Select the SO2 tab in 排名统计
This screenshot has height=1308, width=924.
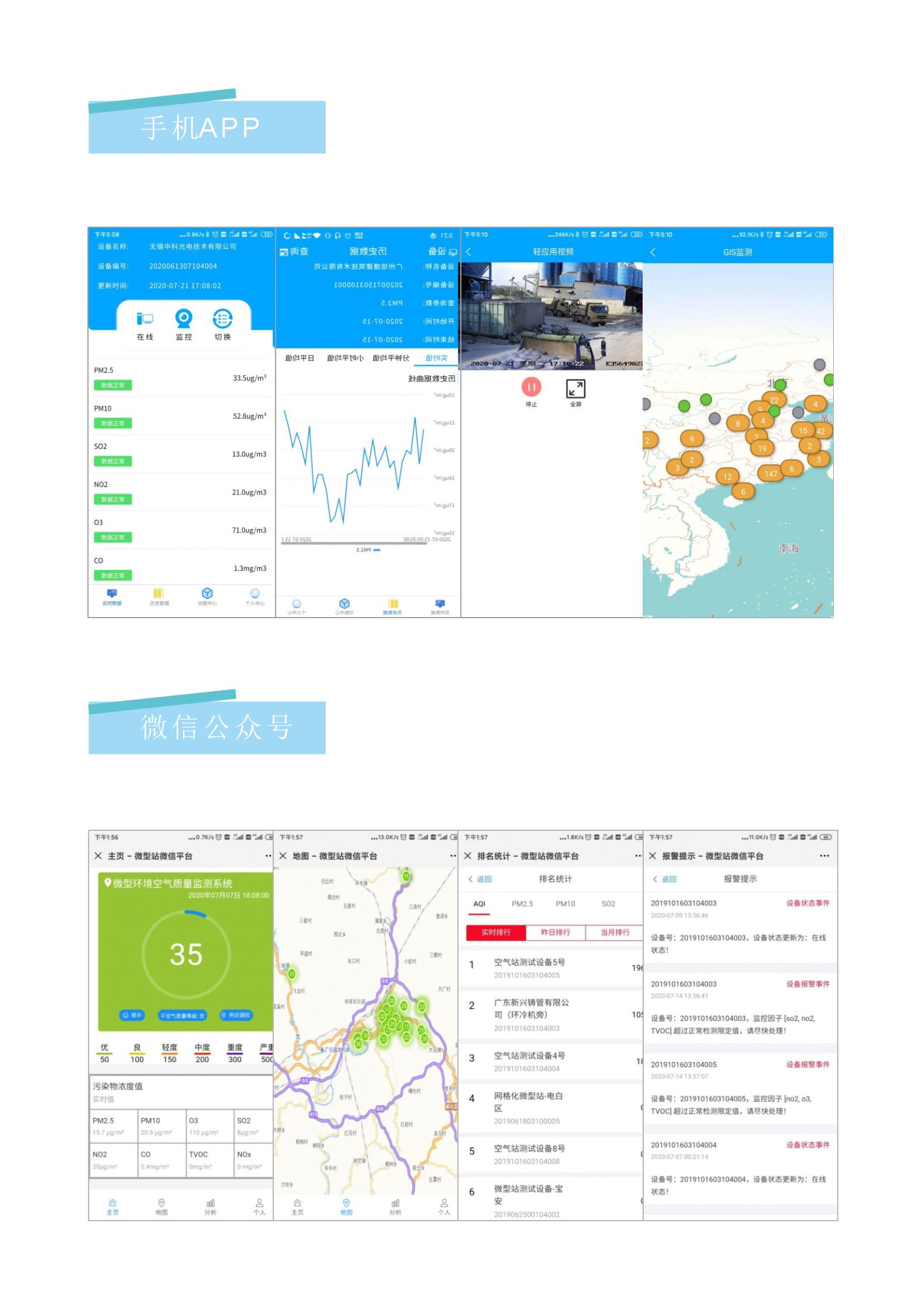(x=608, y=904)
